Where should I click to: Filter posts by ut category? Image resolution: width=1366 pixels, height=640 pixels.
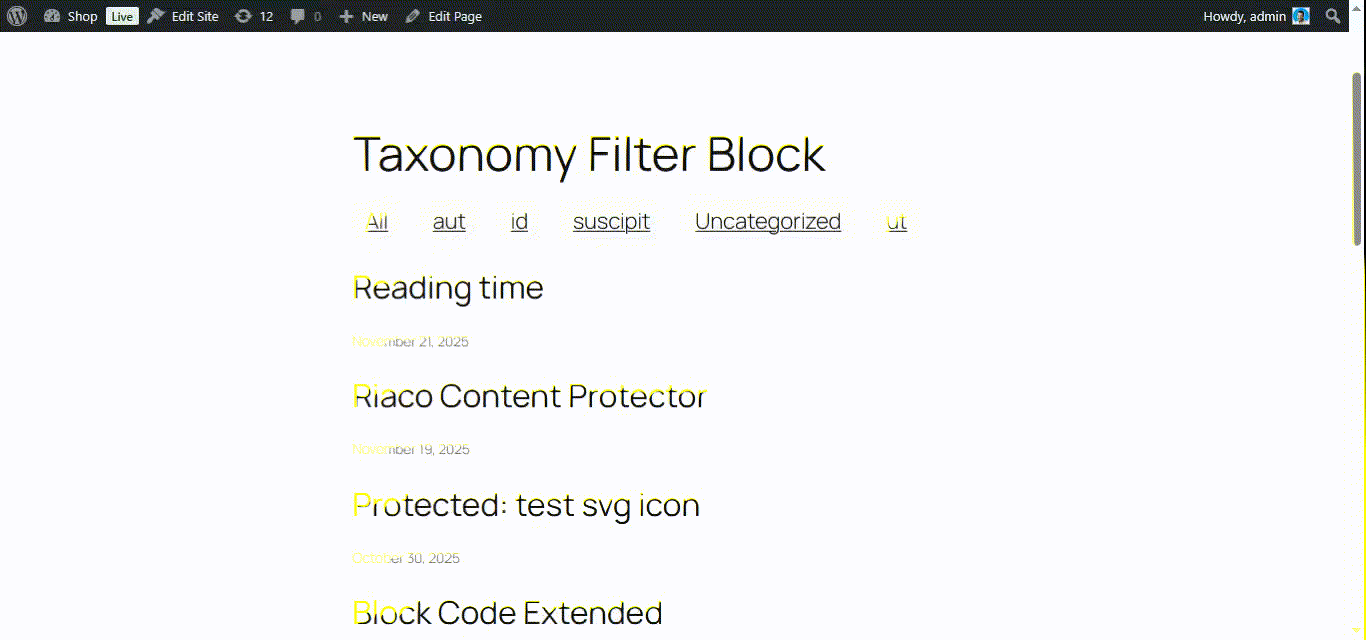[897, 221]
